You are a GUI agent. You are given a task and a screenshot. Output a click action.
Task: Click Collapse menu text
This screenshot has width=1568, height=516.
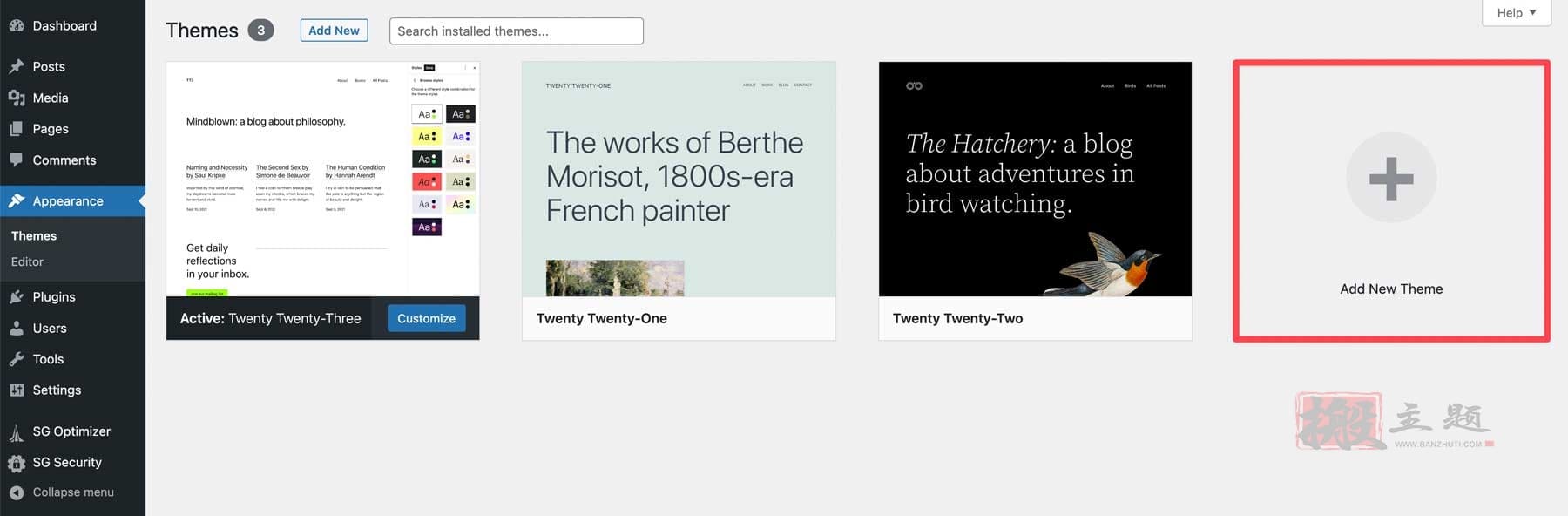[x=73, y=492]
